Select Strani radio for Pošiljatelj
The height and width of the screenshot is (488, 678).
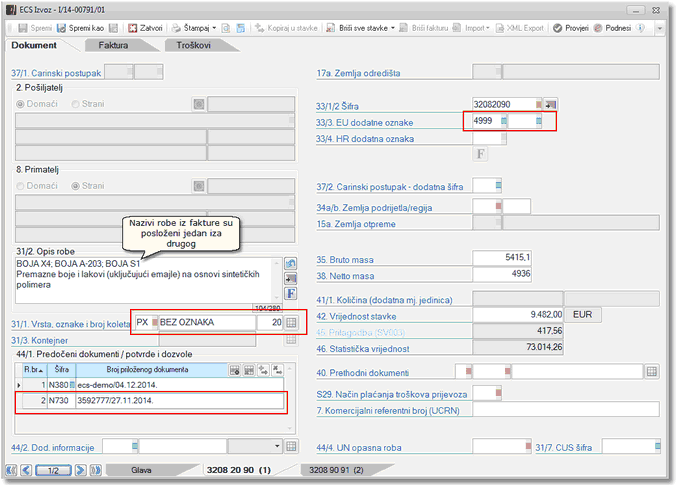pos(76,104)
